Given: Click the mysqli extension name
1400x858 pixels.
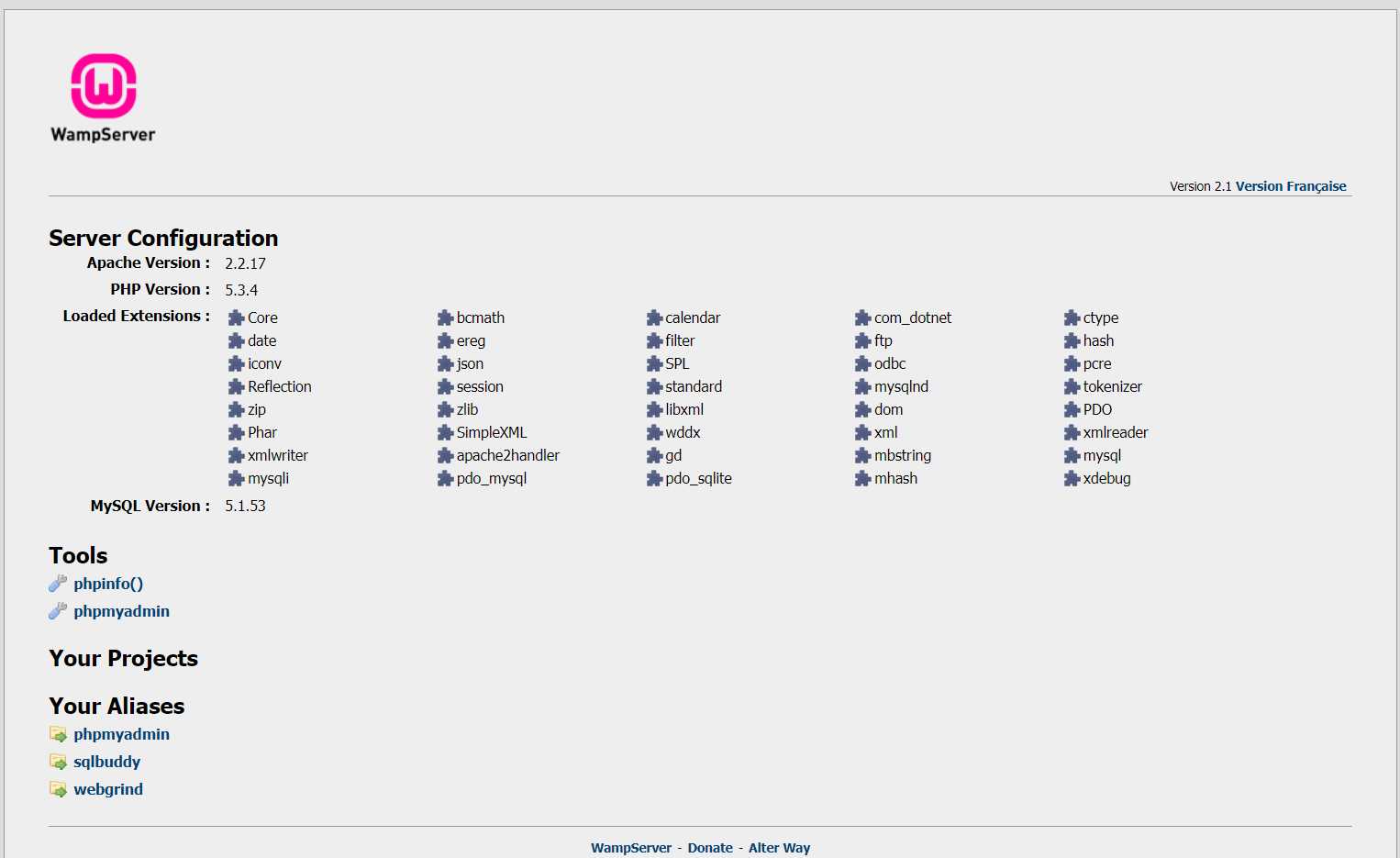Looking at the screenshot, I should point(268,478).
